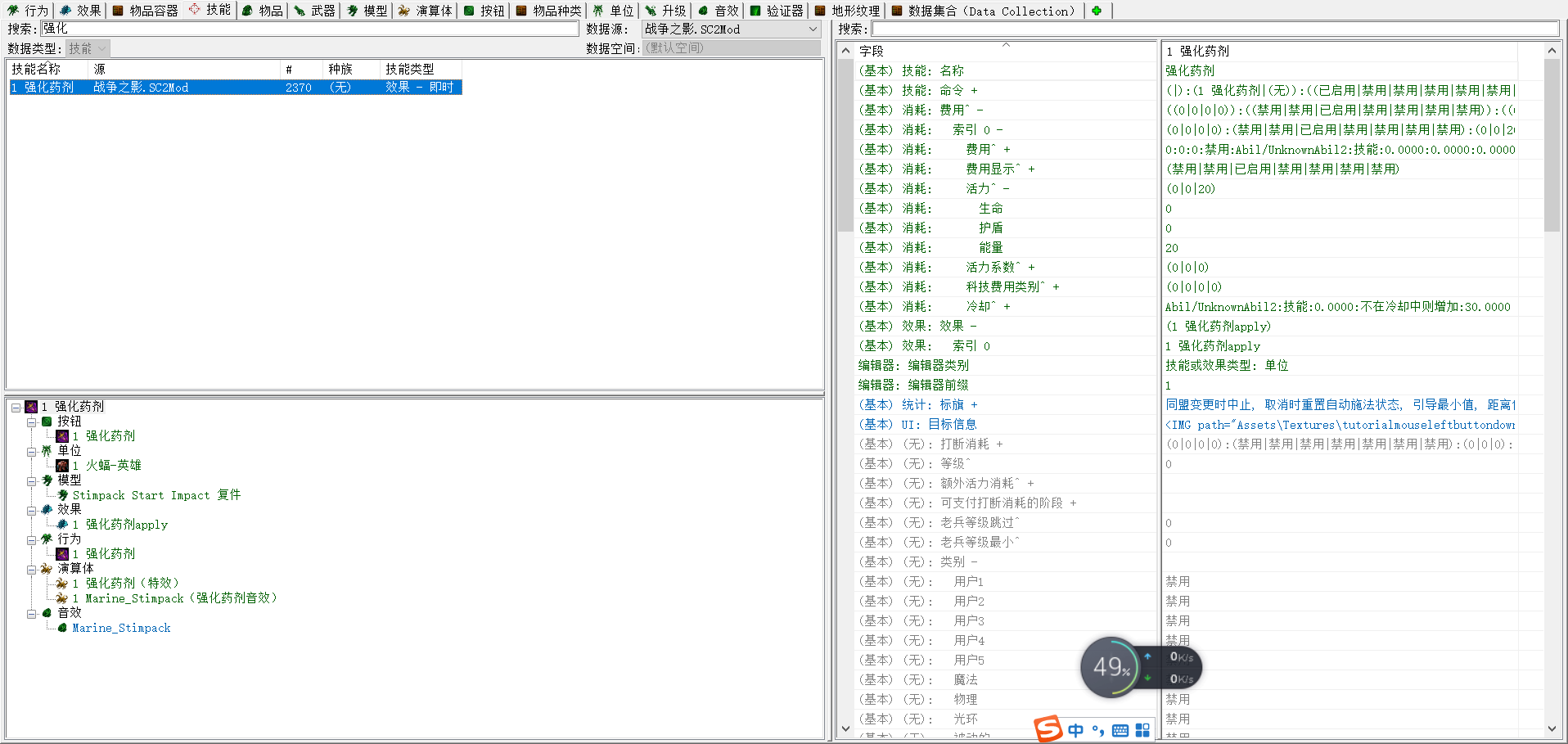This screenshot has width=1568, height=744.
Task: Collapse the 行为 tree folder
Action: (x=31, y=539)
